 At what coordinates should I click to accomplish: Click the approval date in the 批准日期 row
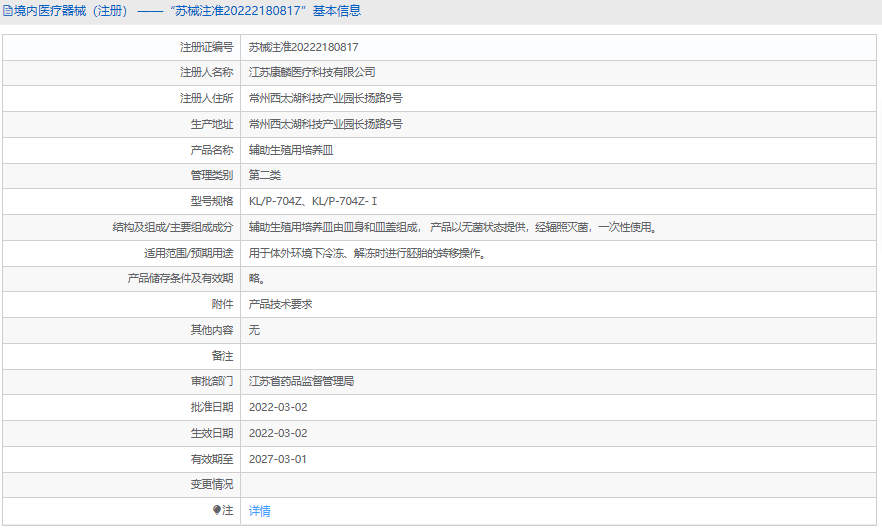[x=278, y=407]
